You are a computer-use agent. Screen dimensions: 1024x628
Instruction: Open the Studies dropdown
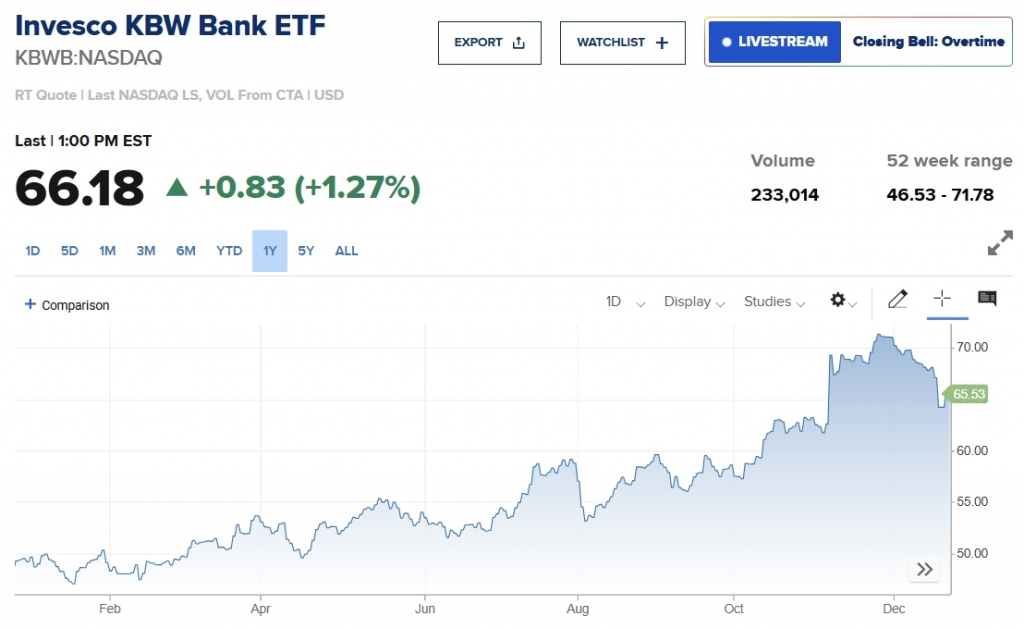pos(774,301)
